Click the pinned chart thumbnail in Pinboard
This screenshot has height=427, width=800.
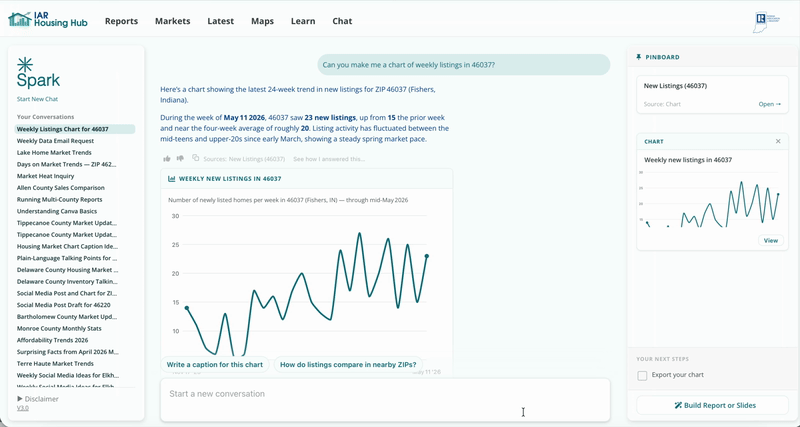(712, 200)
